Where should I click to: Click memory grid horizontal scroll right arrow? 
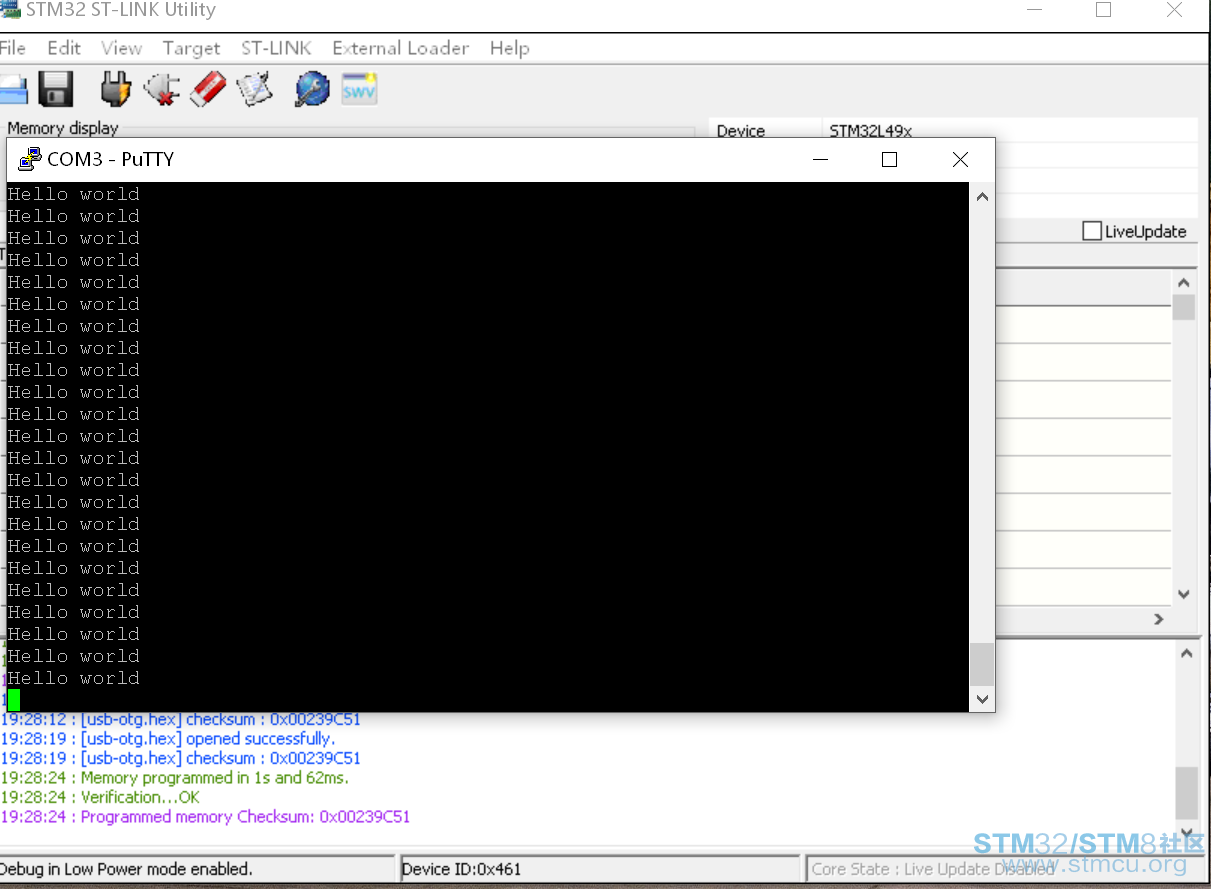(1159, 619)
